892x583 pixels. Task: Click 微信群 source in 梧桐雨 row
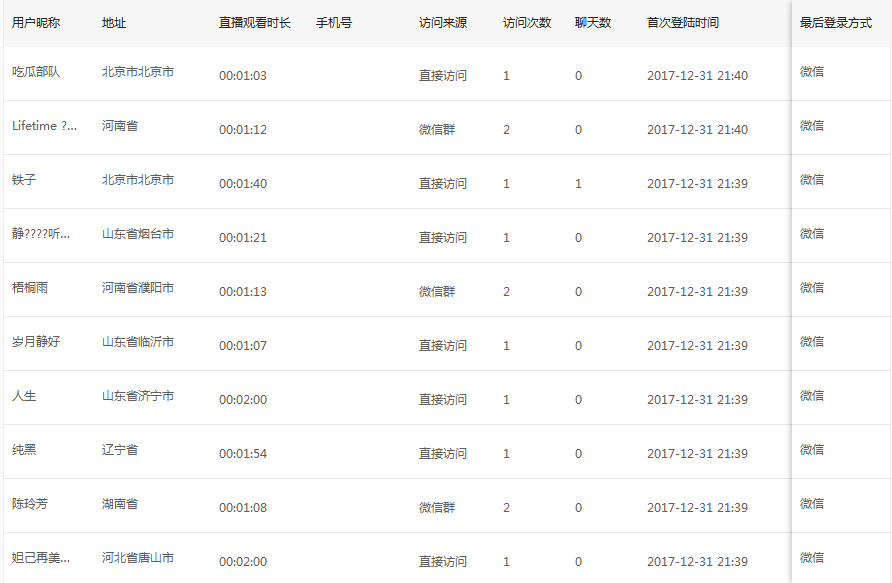[437, 292]
